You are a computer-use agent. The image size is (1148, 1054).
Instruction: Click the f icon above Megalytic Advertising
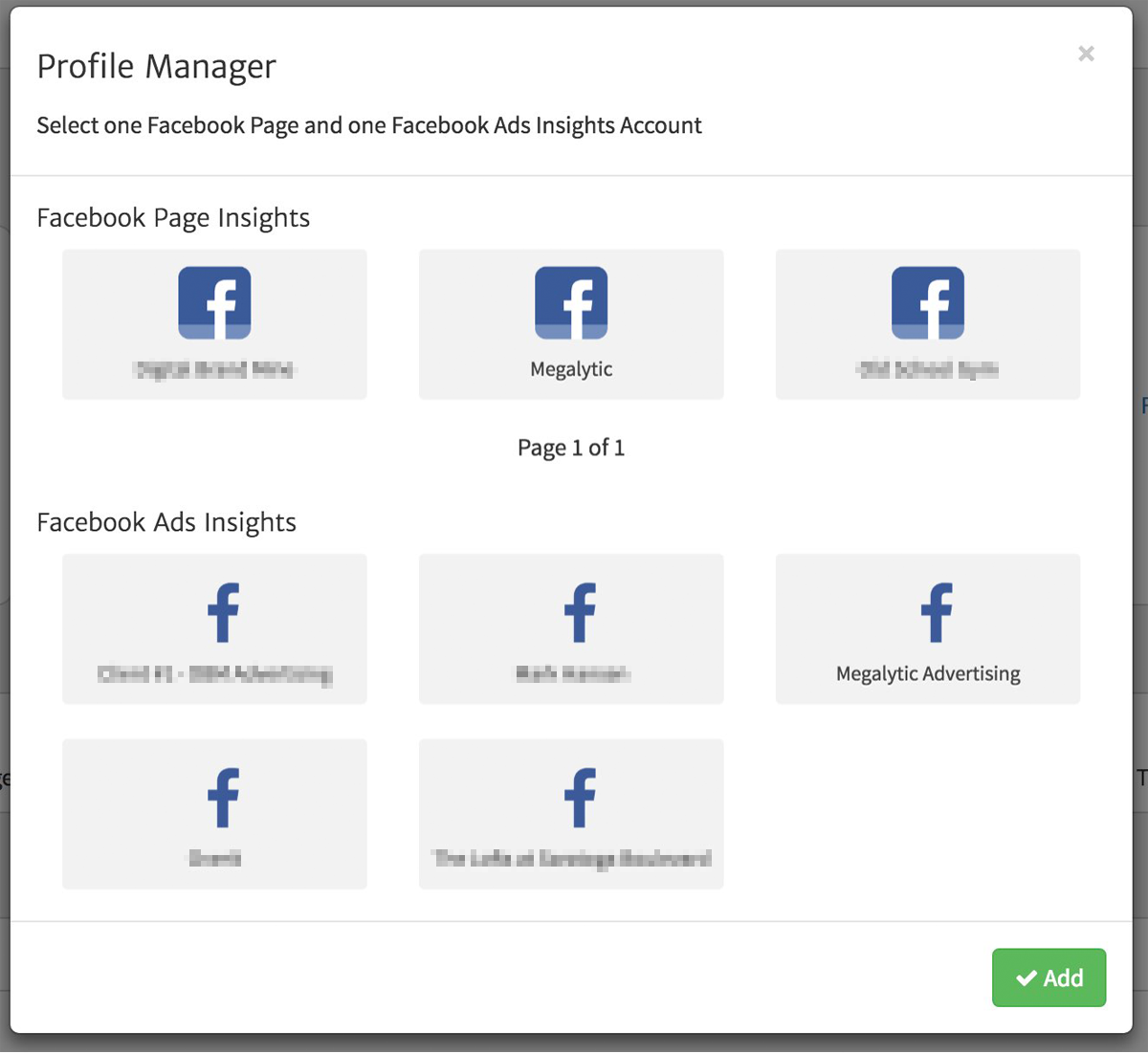pos(937,613)
